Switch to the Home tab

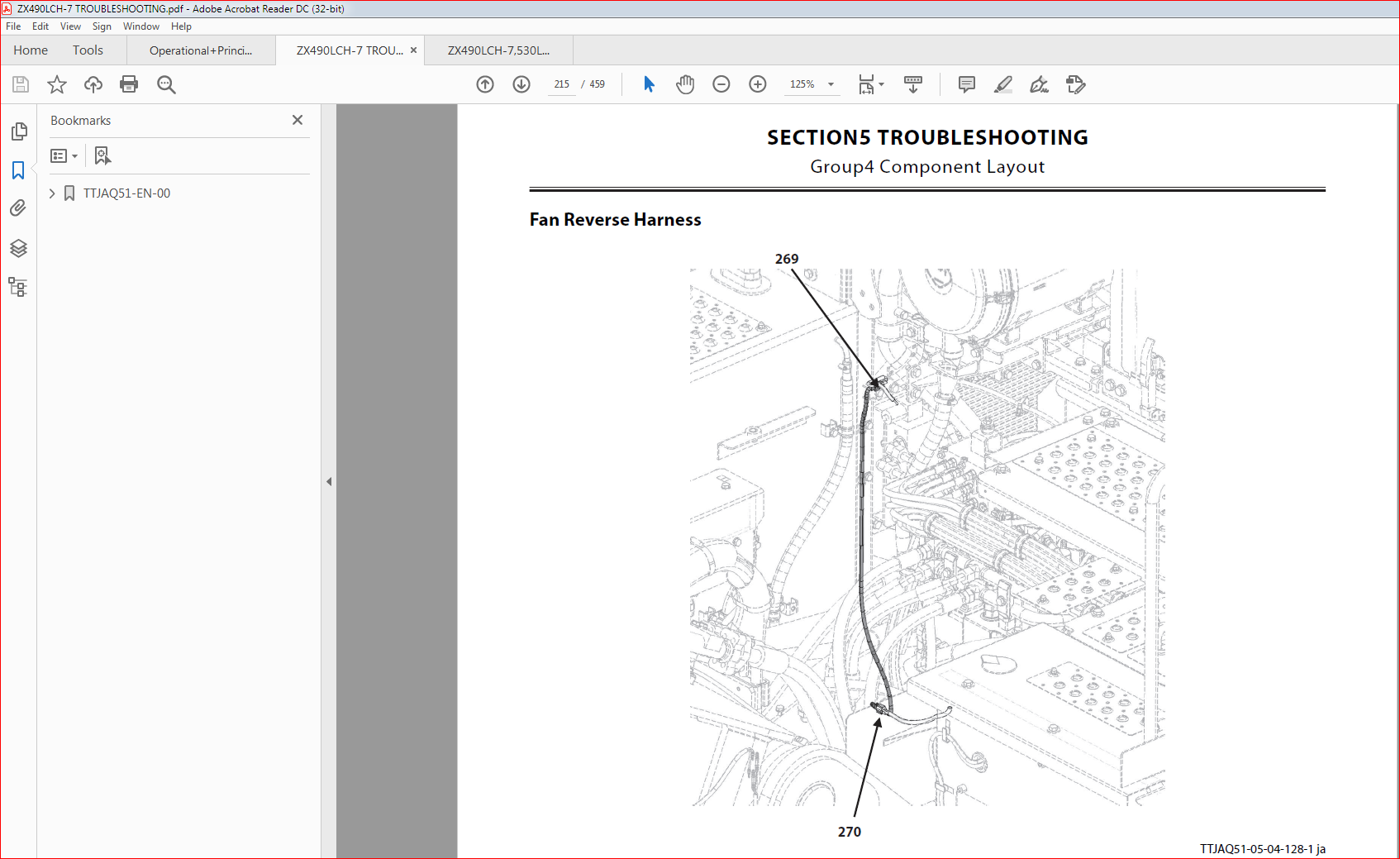tap(31, 50)
